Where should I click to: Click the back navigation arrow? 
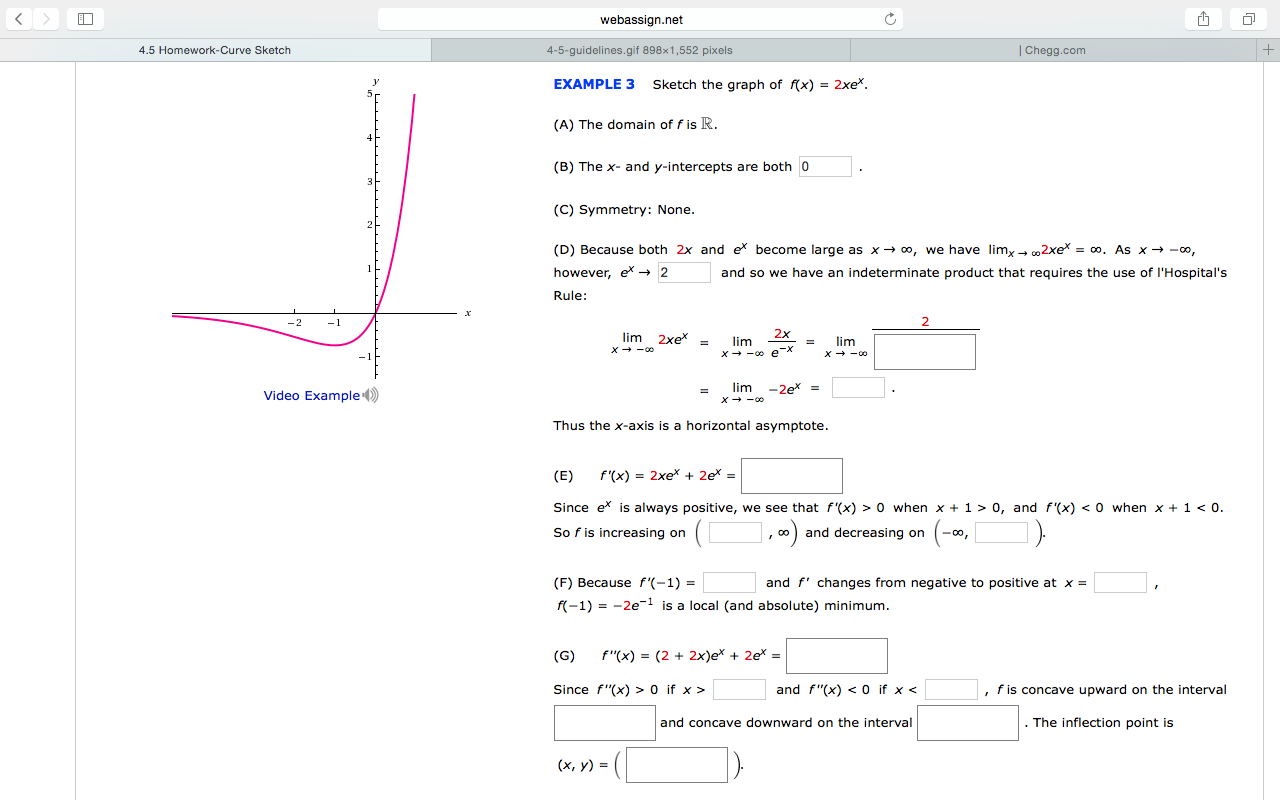tap(18, 18)
